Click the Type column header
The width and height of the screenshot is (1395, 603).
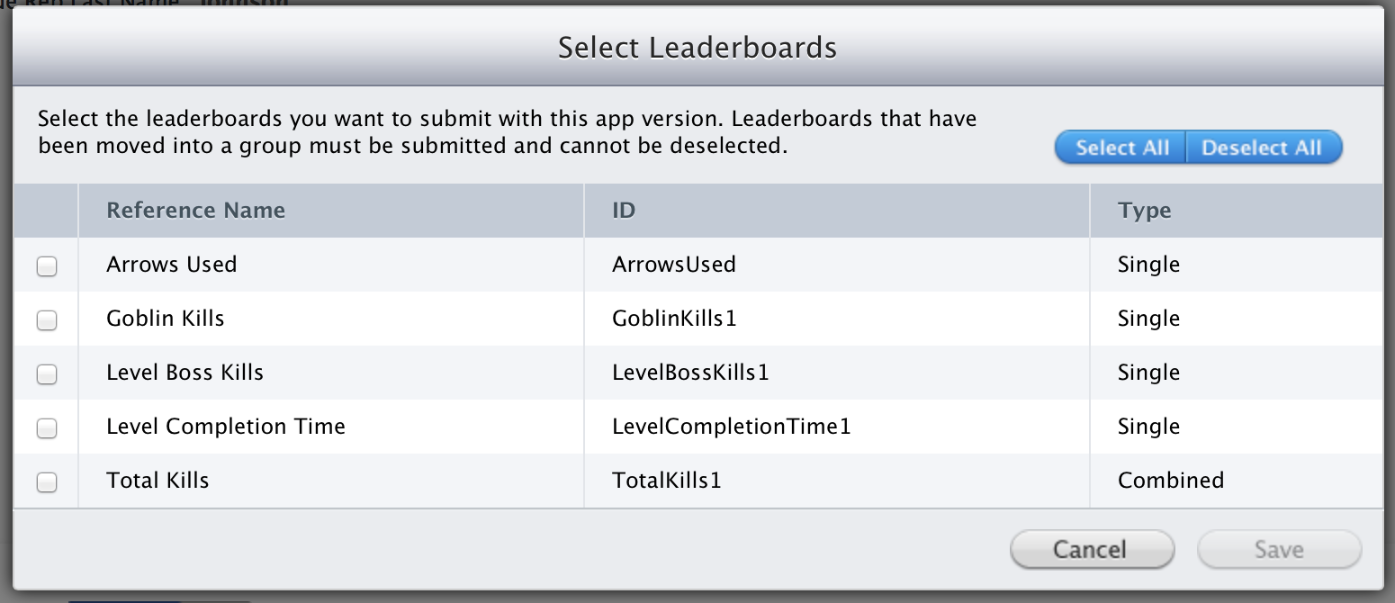(1144, 210)
